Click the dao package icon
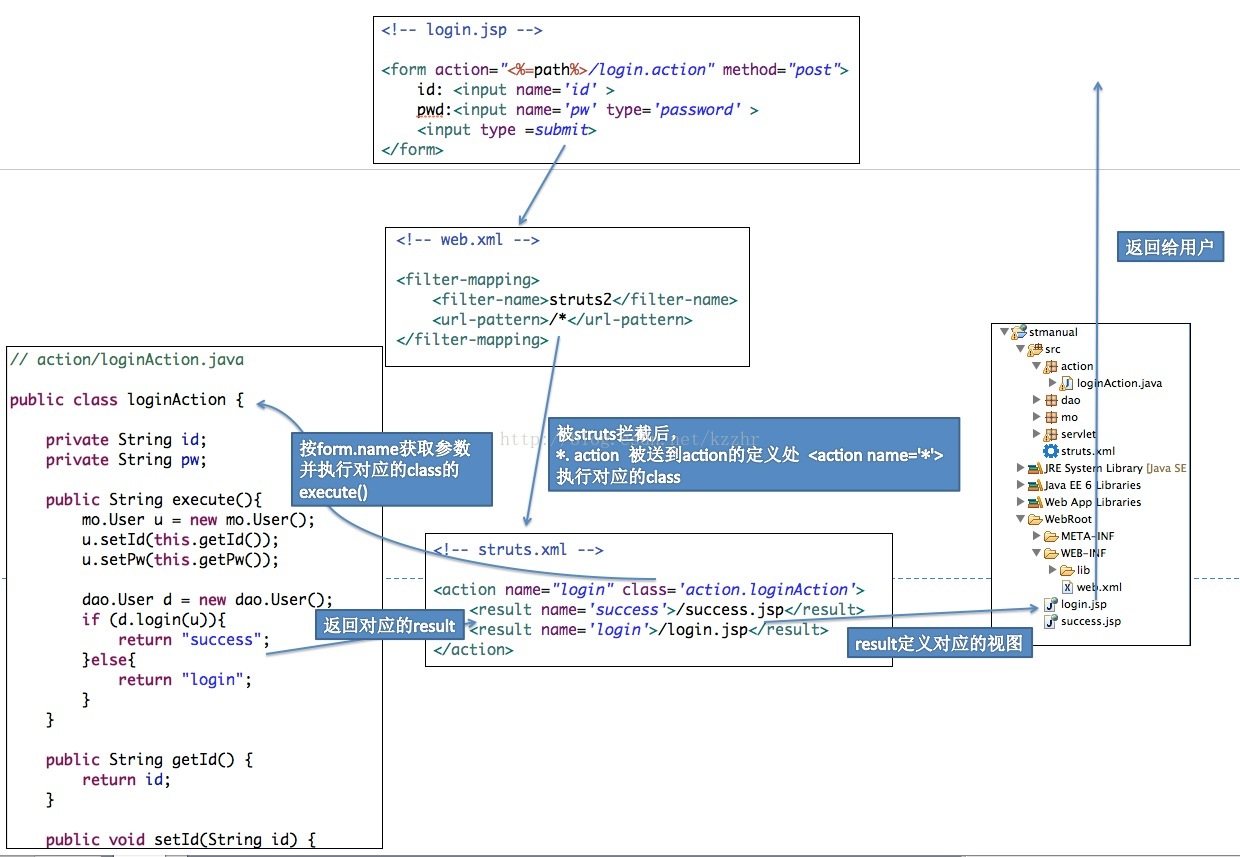This screenshot has height=857, width=1240. coord(1051,400)
